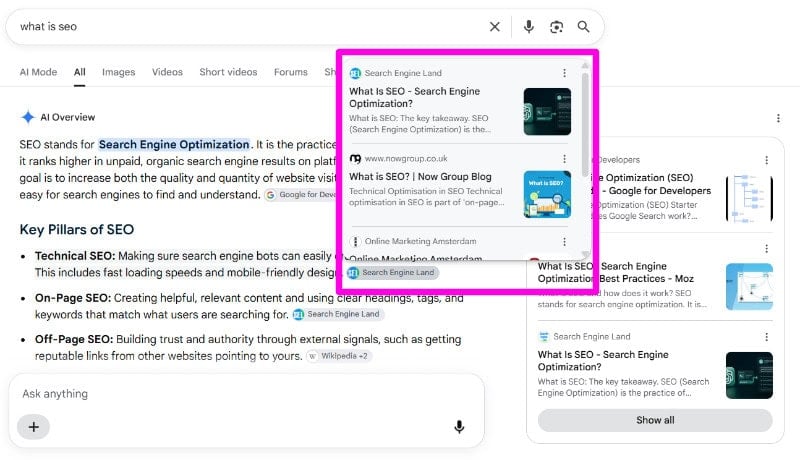Click the AI Overview sparkle icon
This screenshot has width=800, height=460.
pyautogui.click(x=28, y=117)
